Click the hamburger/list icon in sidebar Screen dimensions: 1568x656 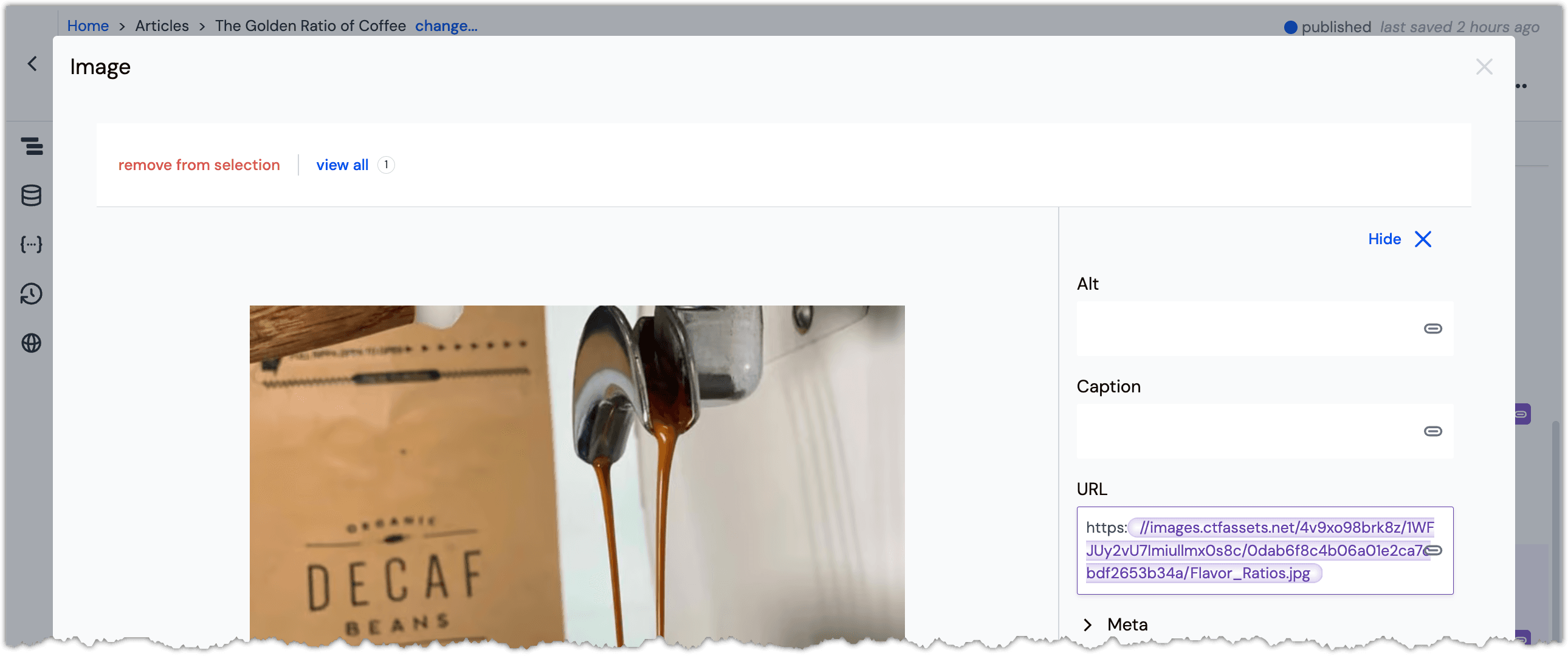point(33,146)
